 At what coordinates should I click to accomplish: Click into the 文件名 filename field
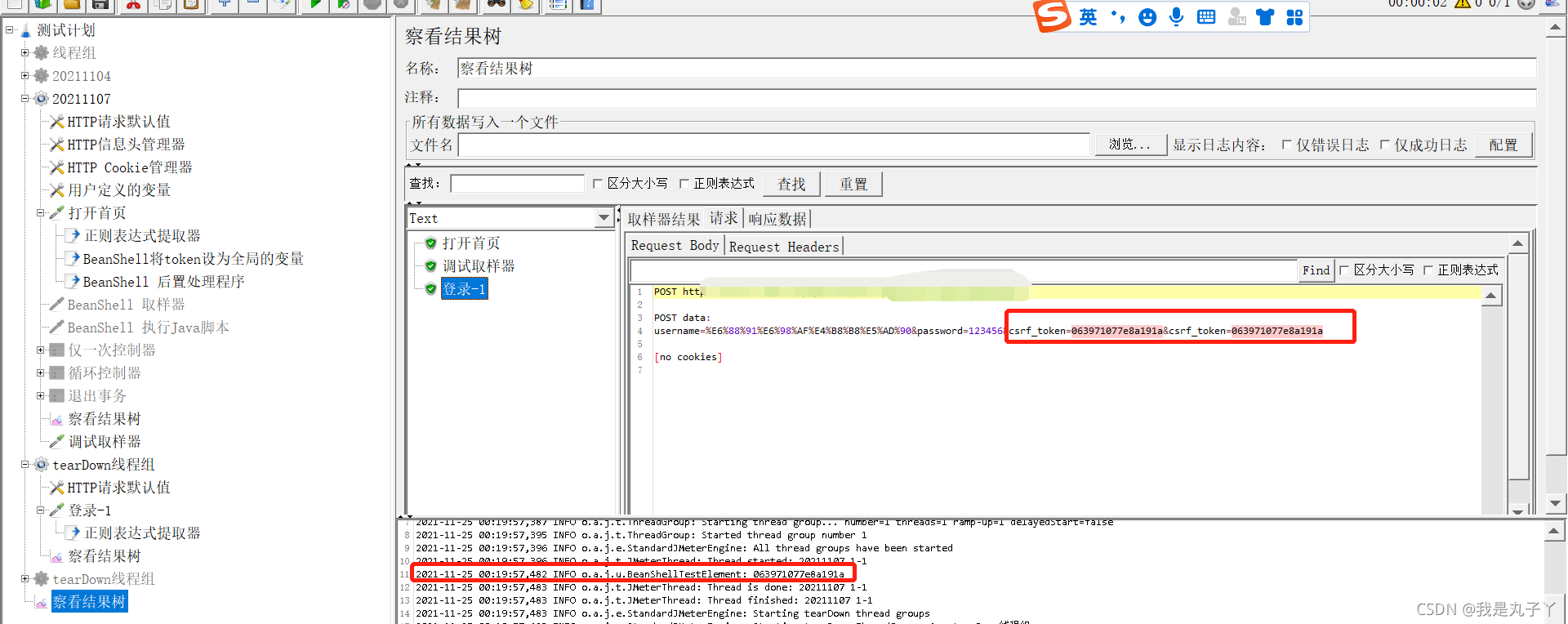coord(774,145)
